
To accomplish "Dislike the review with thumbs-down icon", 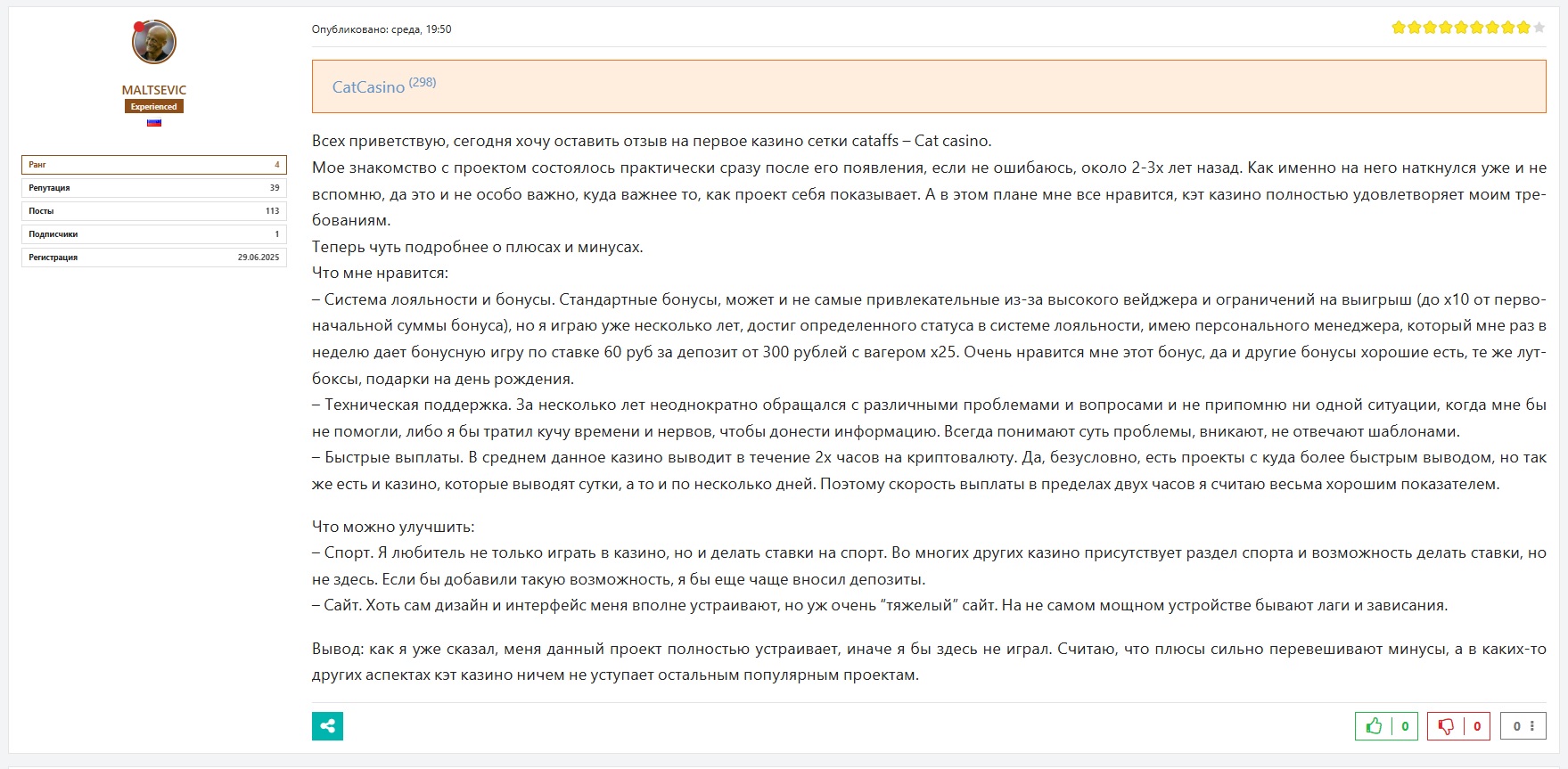I will pyautogui.click(x=1446, y=726).
